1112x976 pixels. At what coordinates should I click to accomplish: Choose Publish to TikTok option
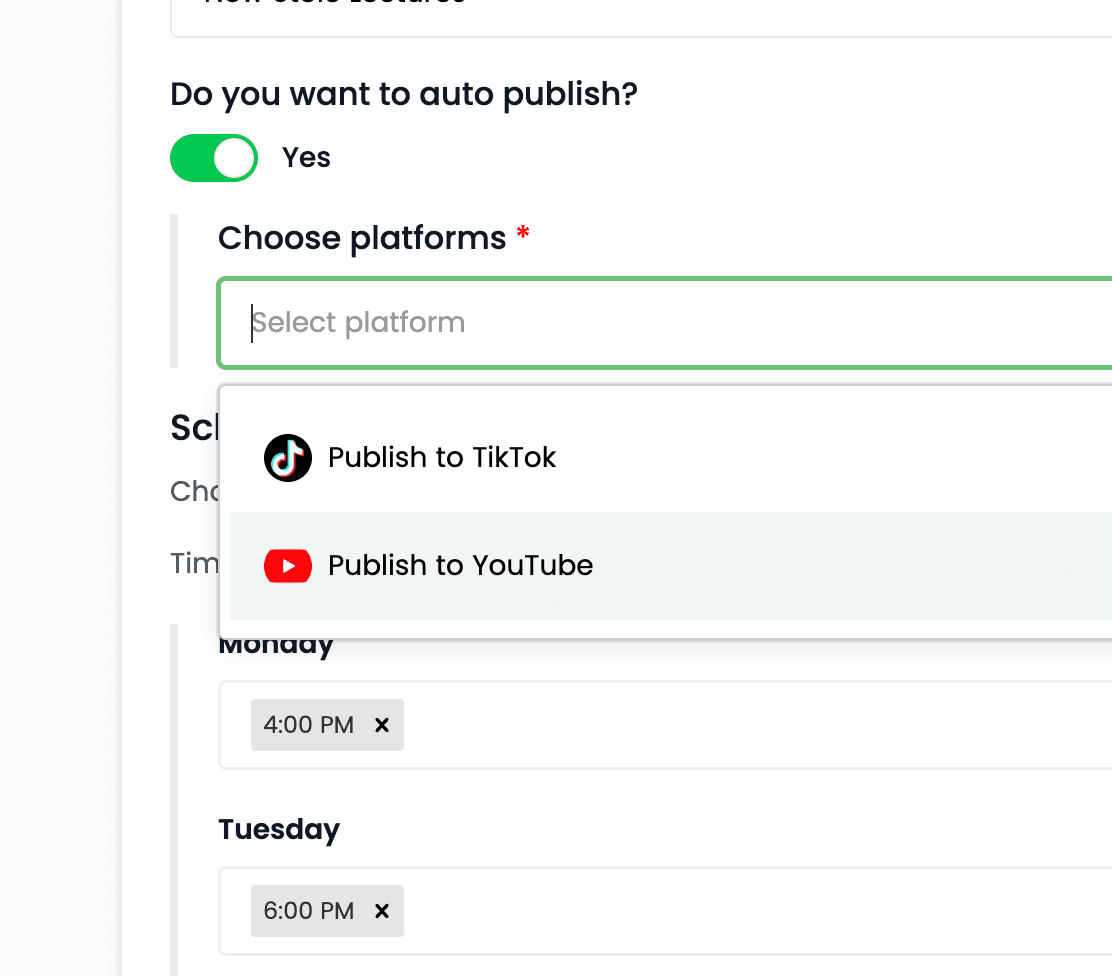[x=670, y=458]
